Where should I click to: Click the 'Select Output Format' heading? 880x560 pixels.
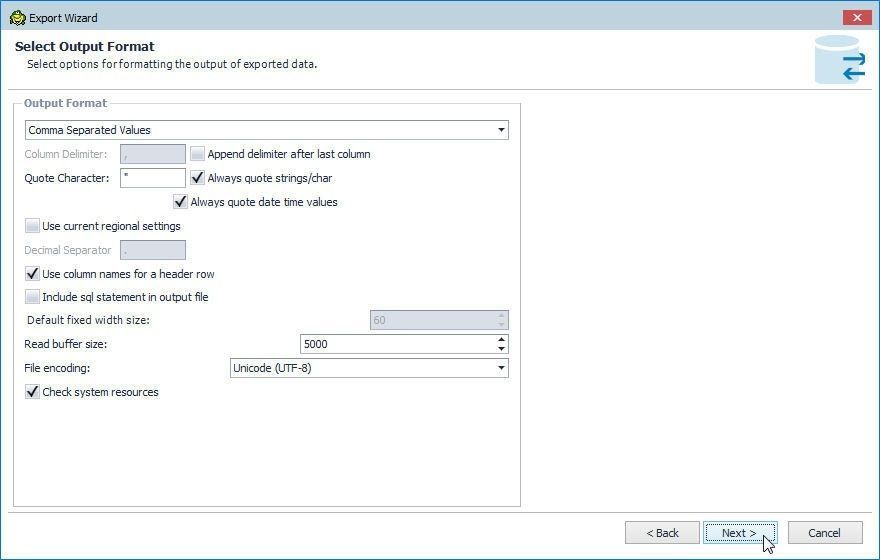point(85,47)
